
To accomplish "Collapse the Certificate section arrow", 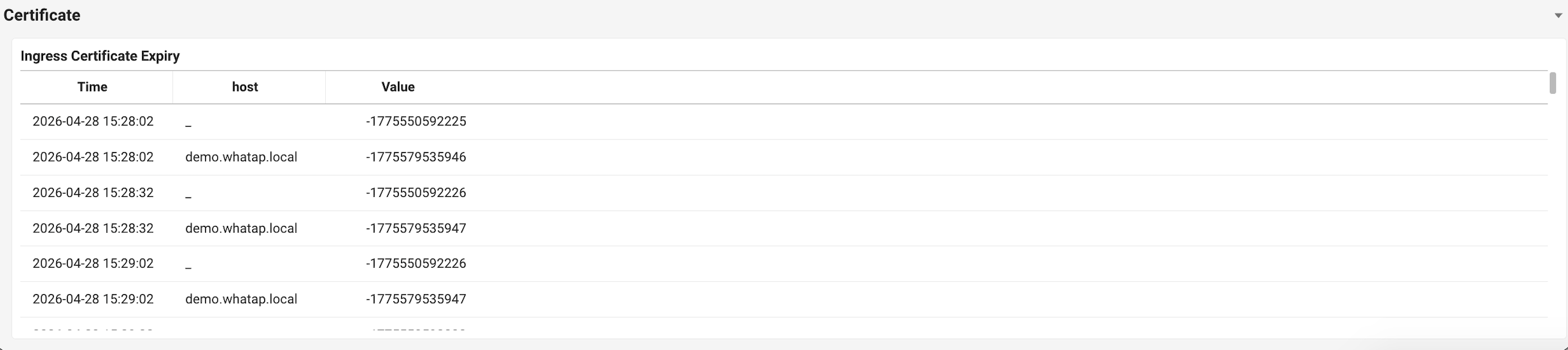I will tap(1558, 15).
